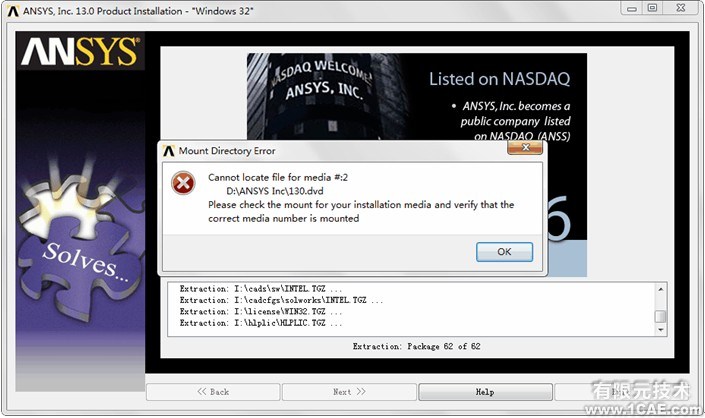Click the Next button
The width and height of the screenshot is (705, 418).
pos(349,392)
